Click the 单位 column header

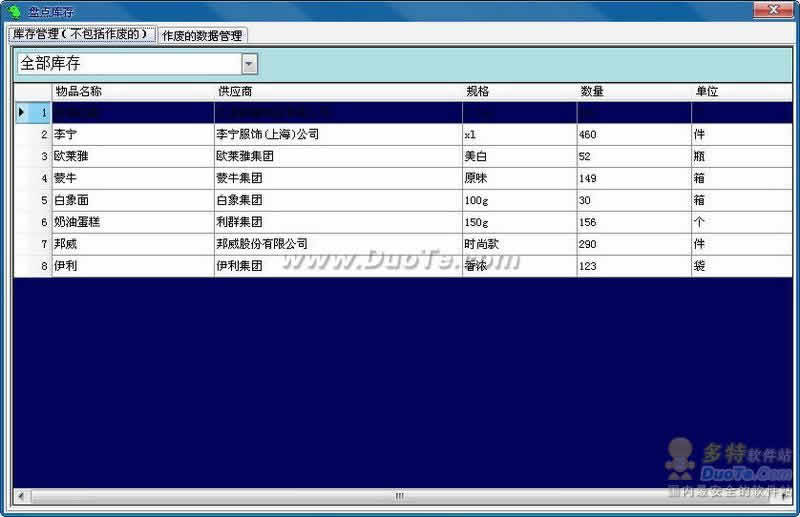[741, 91]
